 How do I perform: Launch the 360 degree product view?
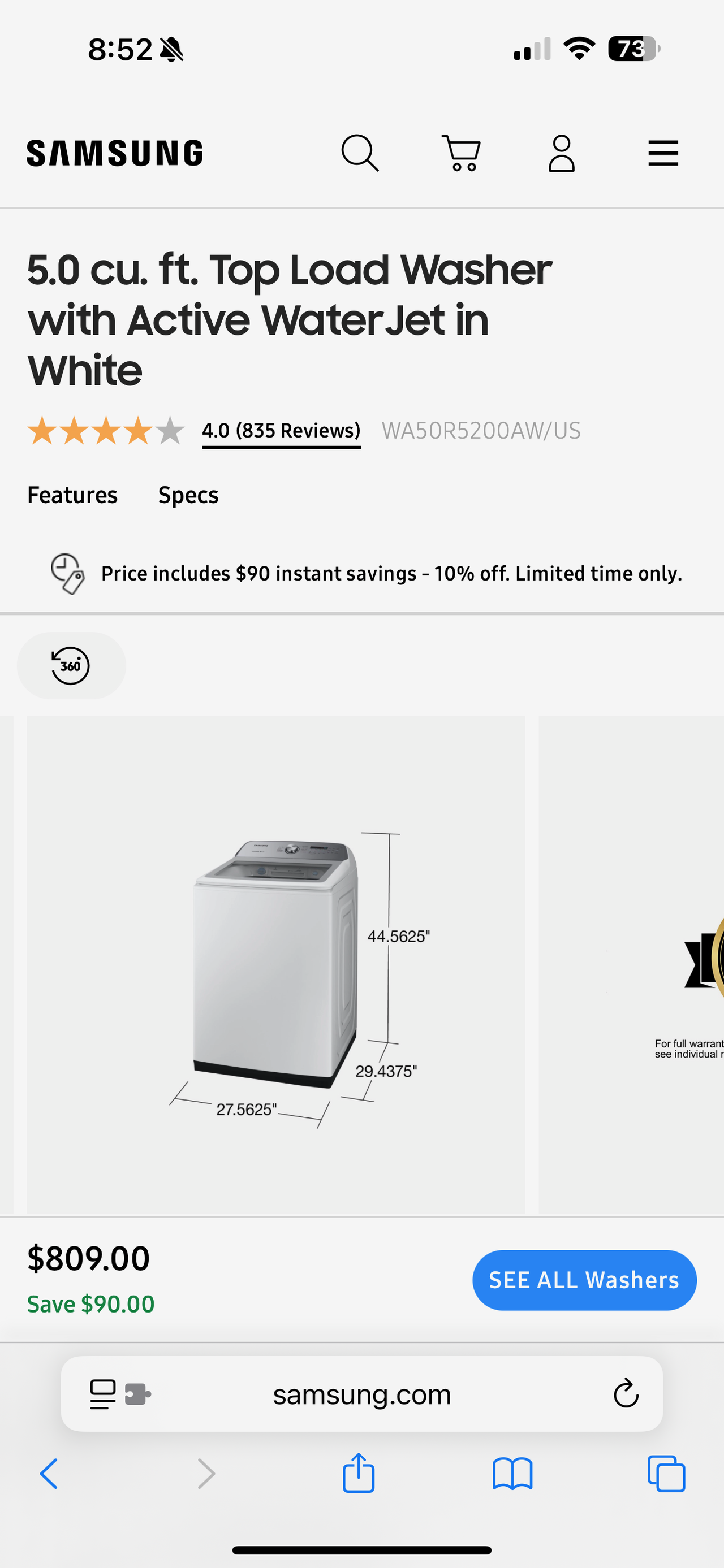71,665
